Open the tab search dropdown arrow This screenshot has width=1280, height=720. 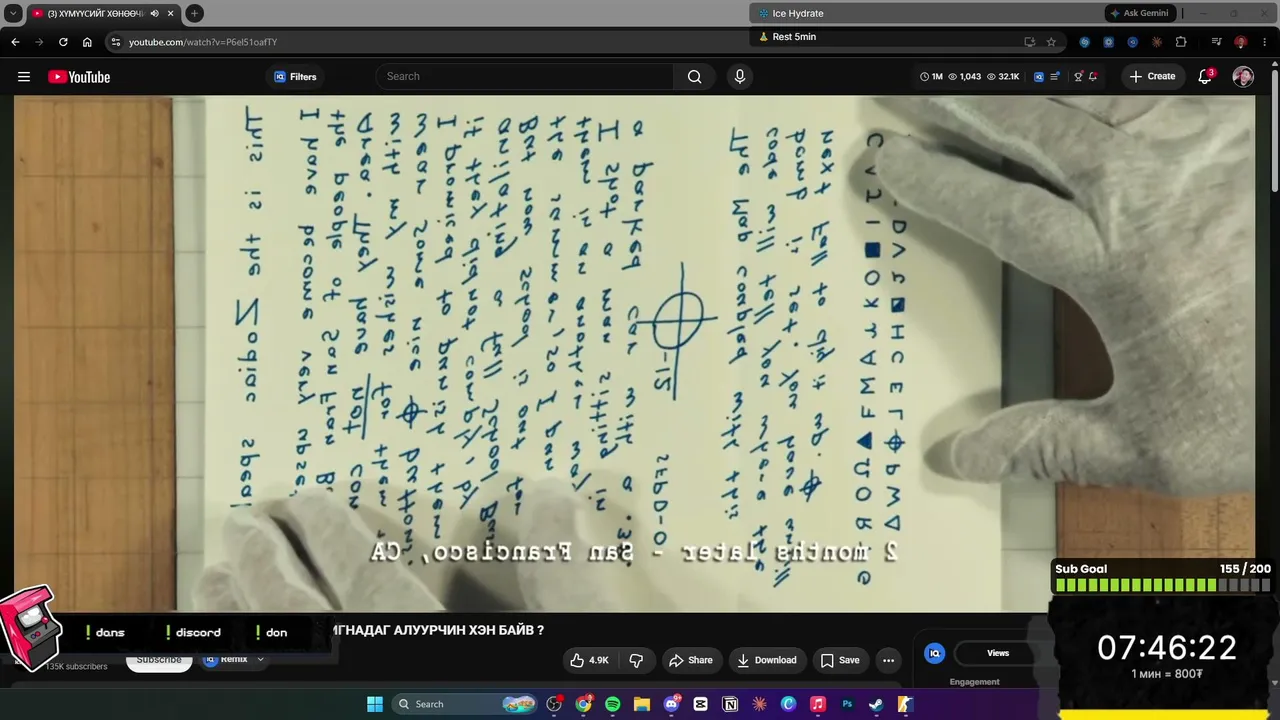point(13,13)
